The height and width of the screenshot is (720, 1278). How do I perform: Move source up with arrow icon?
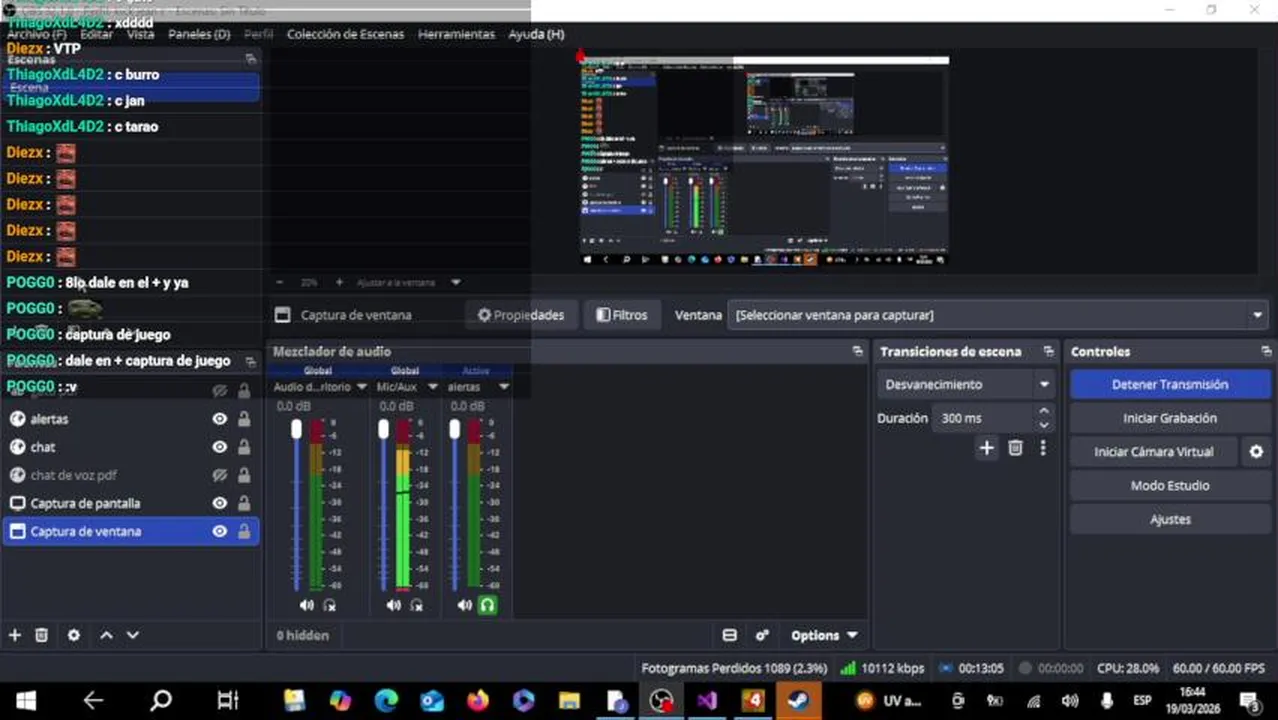click(x=106, y=635)
